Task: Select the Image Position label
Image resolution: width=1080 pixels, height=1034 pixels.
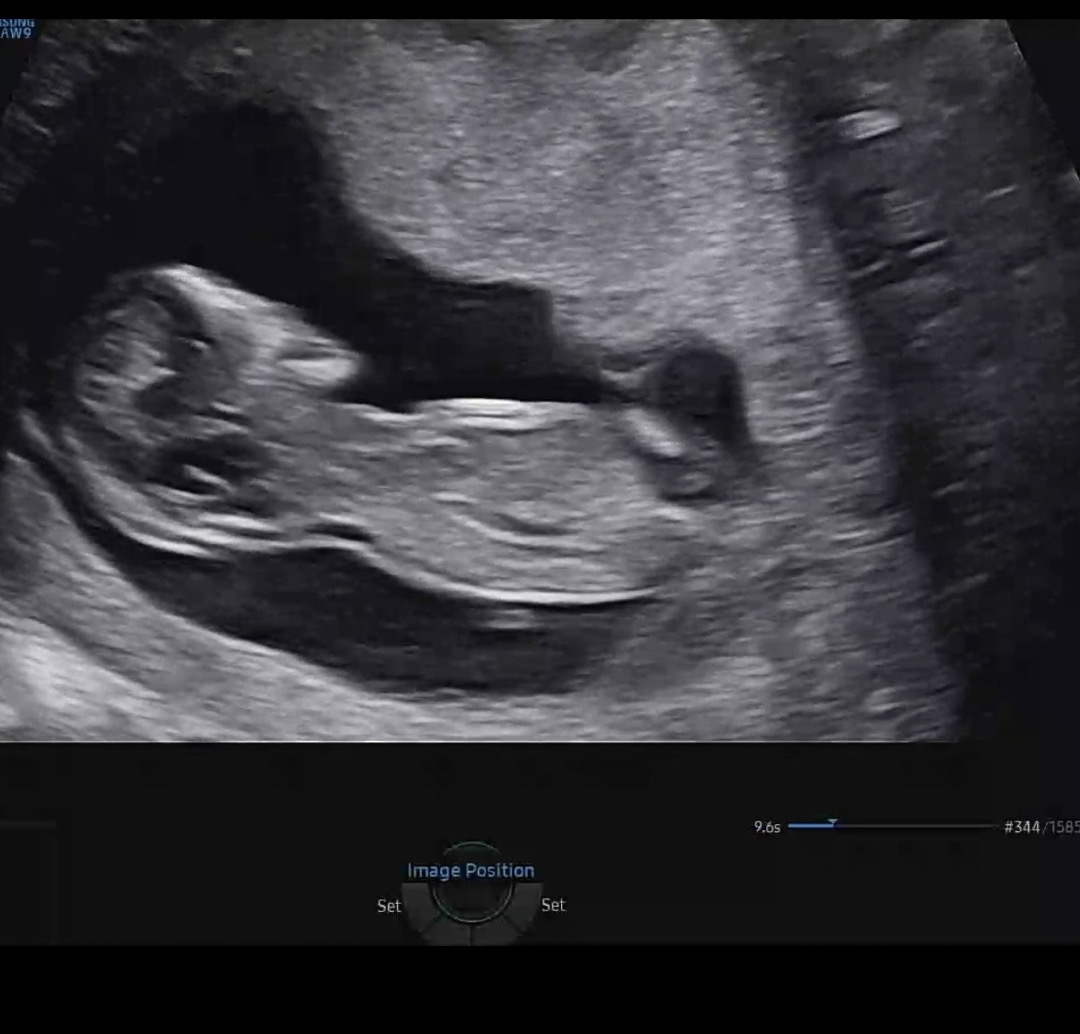Action: tap(470, 871)
